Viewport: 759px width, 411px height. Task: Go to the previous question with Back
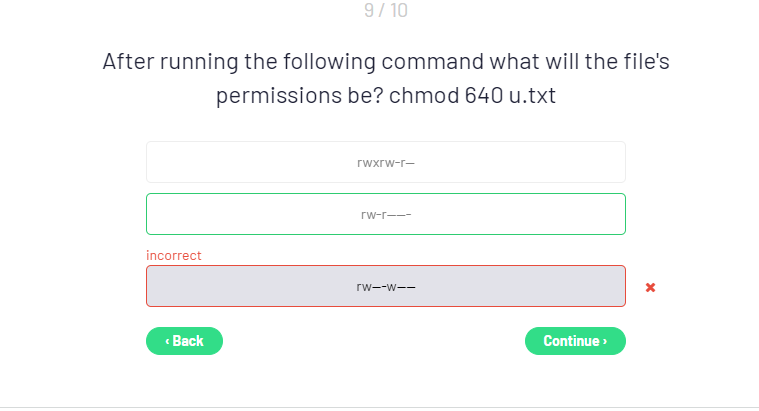pyautogui.click(x=185, y=341)
